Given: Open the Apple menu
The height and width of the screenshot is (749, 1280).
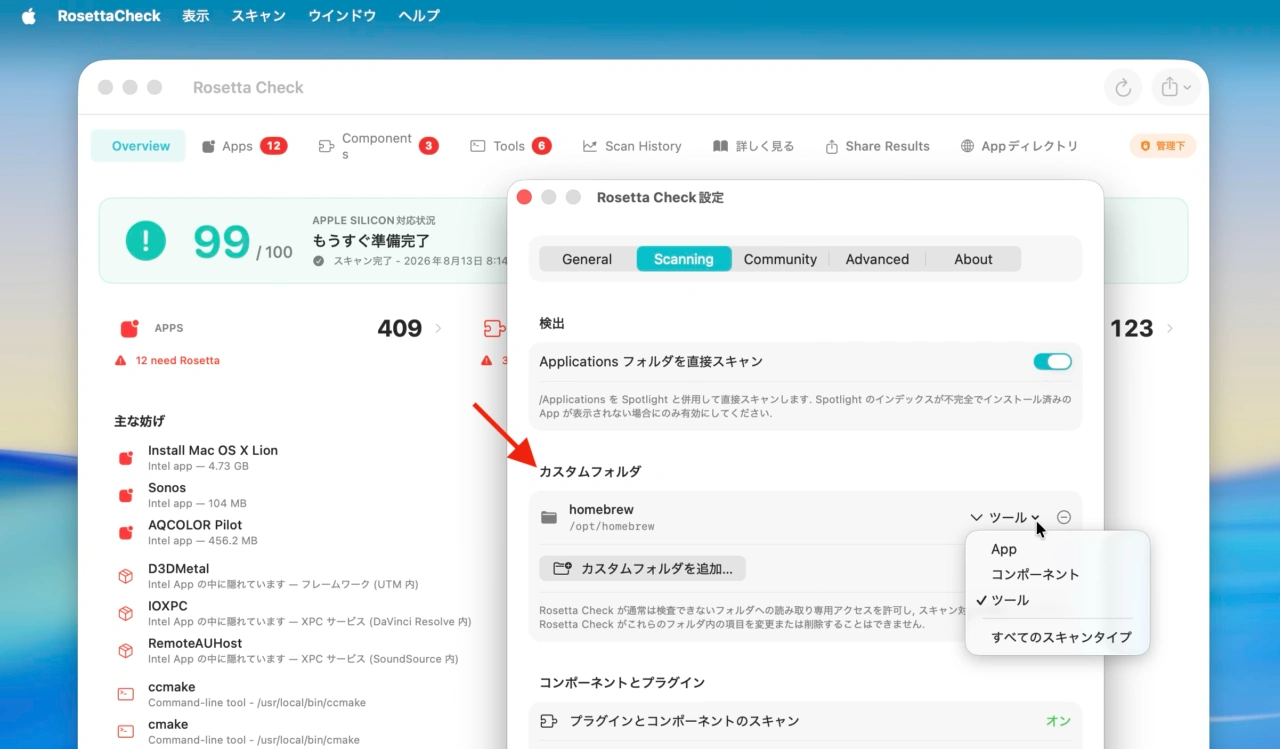Looking at the screenshot, I should (28, 16).
